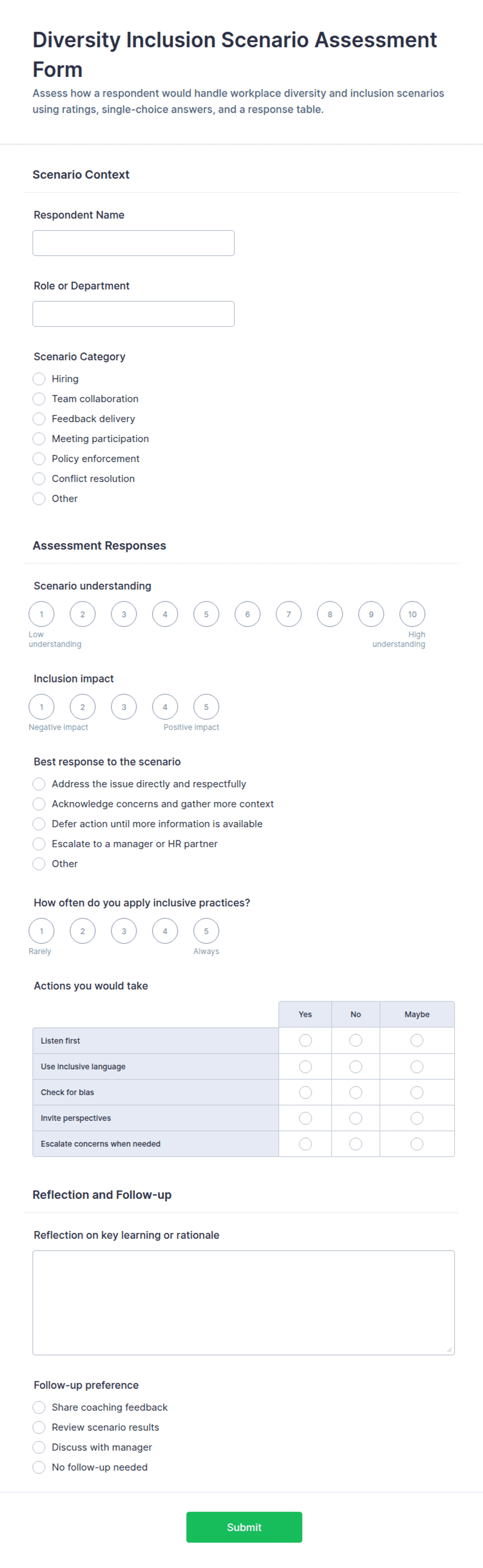The height and width of the screenshot is (1568, 483).
Task: Select Discuss with manager follow-up preference
Action: (39, 1447)
